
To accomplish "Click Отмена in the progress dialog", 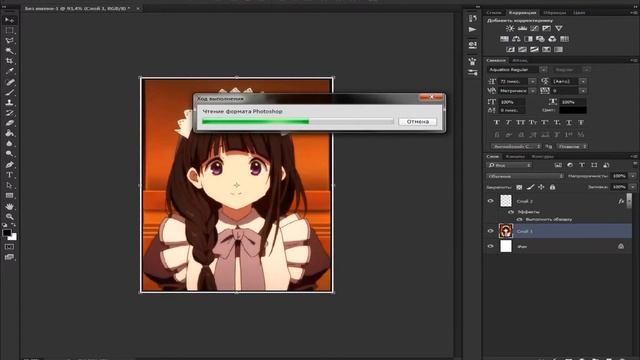I will tap(418, 122).
